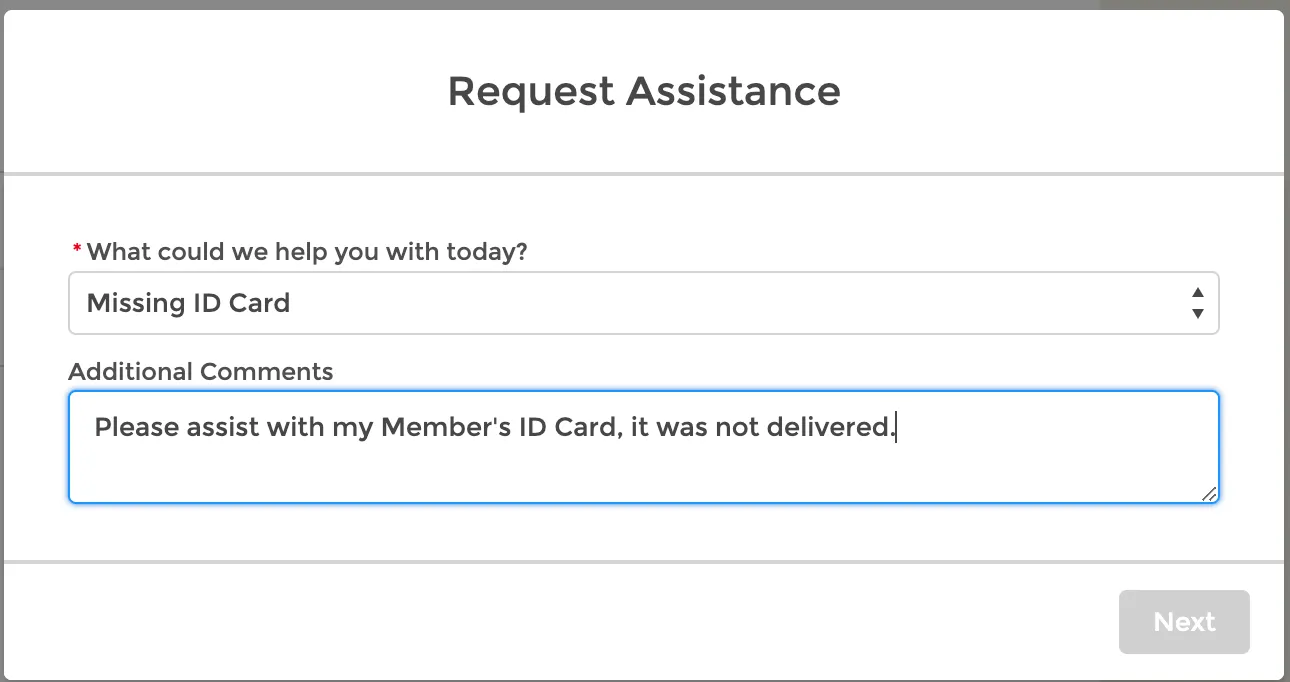Open the 'What could we help you with' dropdown
Image resolution: width=1290 pixels, height=682 pixels.
click(x=643, y=303)
